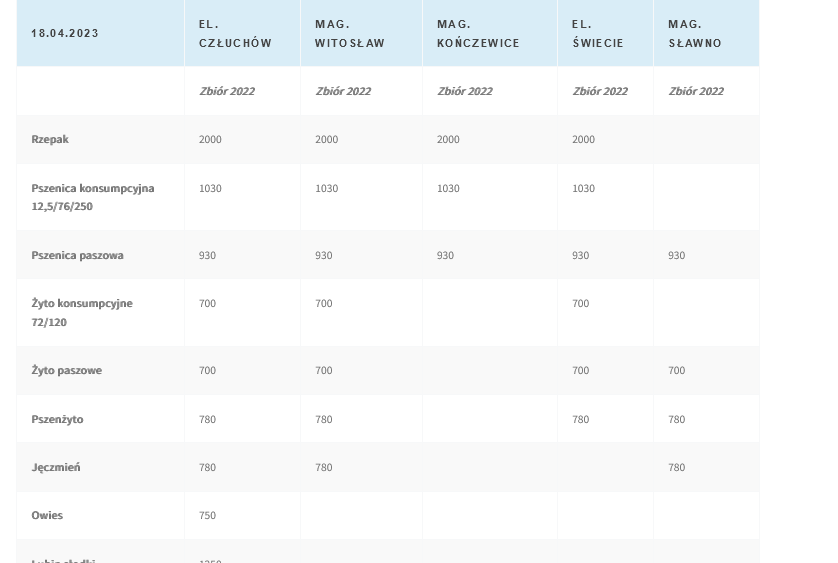Click the Mag. Sławno column header
This screenshot has height=563, width=838.
pyautogui.click(x=695, y=33)
